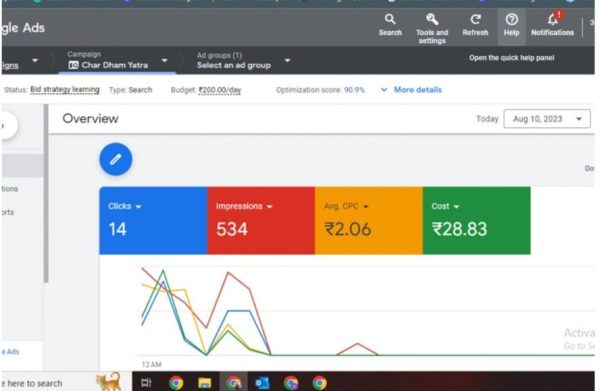Click the blue pencil edit button
This screenshot has width=600, height=391.
[x=116, y=159]
